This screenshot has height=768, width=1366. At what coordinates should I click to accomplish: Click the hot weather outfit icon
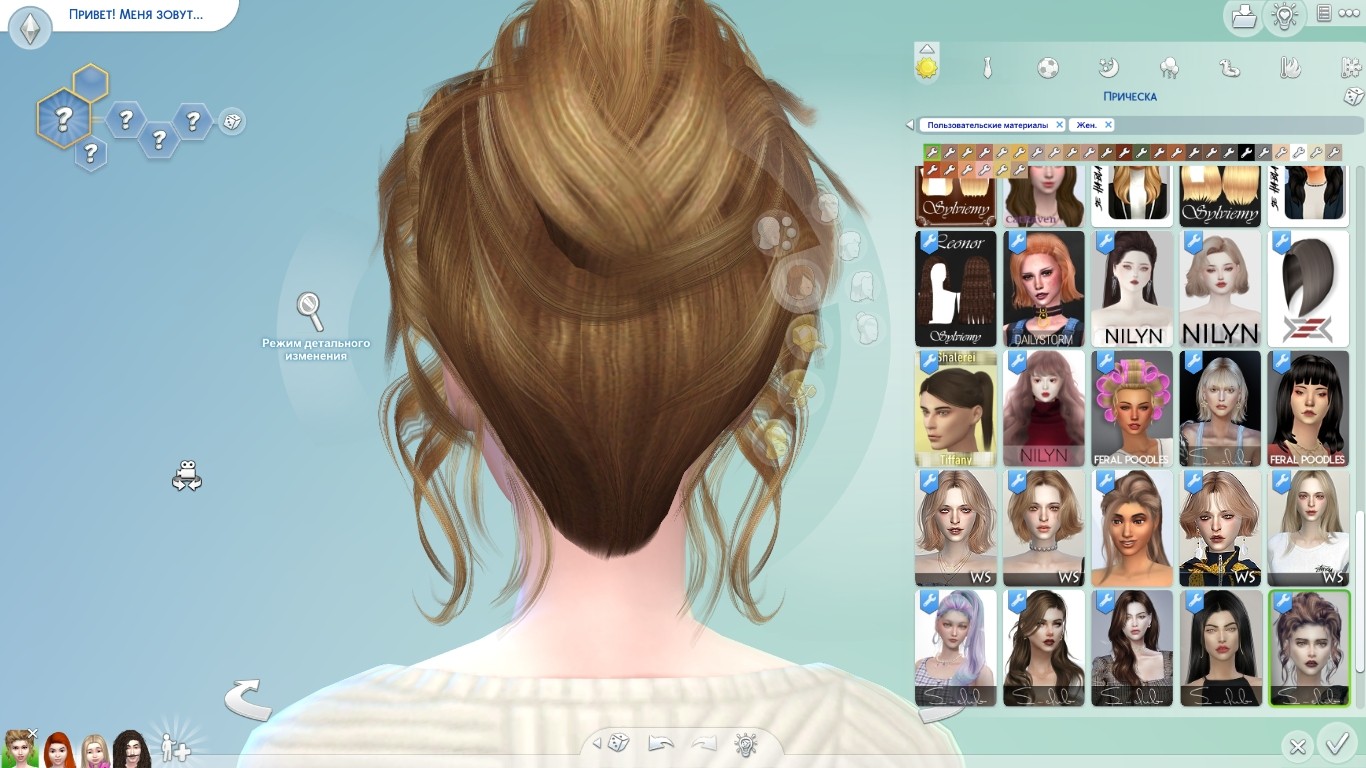tap(1290, 68)
